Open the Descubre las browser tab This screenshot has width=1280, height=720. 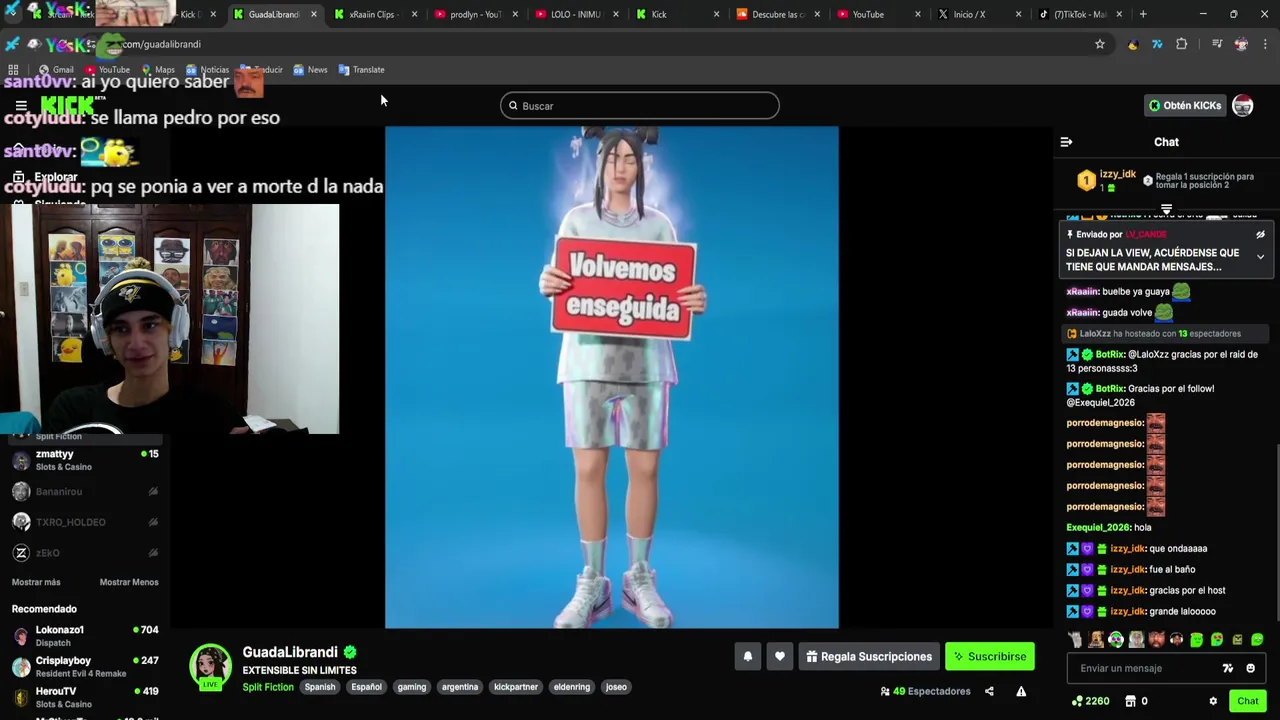(776, 14)
